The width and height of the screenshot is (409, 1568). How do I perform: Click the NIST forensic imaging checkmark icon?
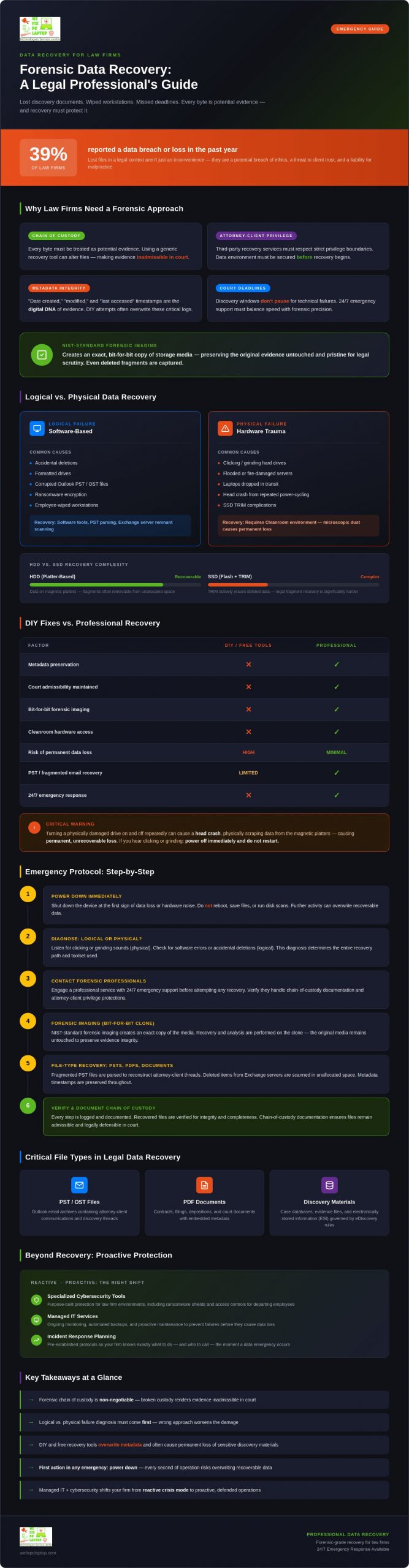[42, 355]
